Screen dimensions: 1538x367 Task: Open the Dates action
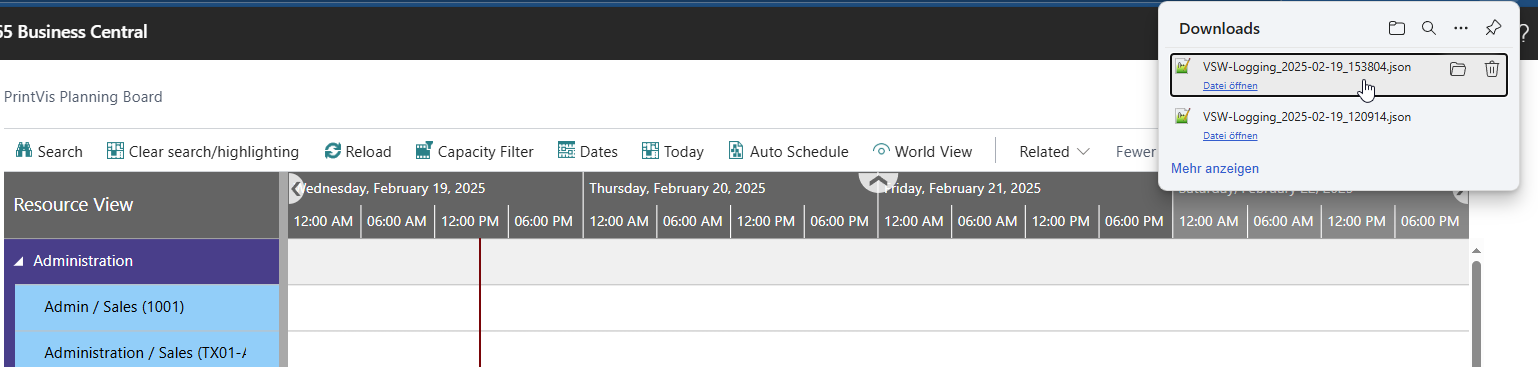point(588,151)
